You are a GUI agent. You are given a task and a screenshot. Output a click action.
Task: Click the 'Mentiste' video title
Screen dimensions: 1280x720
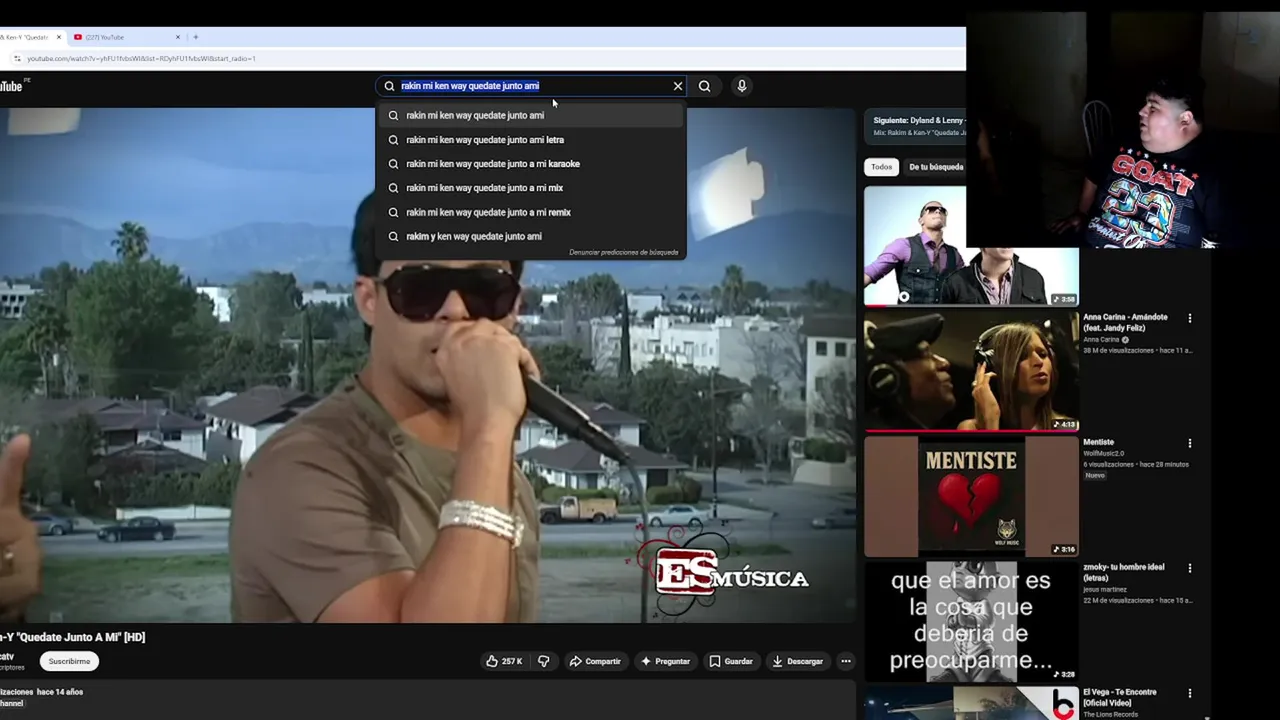tap(1098, 442)
